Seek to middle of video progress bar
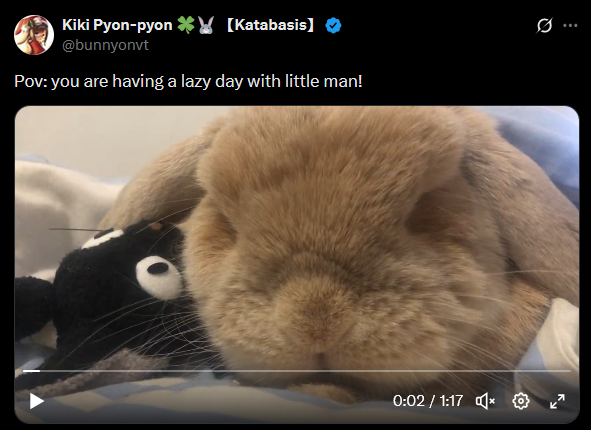The image size is (591, 430). [297, 371]
